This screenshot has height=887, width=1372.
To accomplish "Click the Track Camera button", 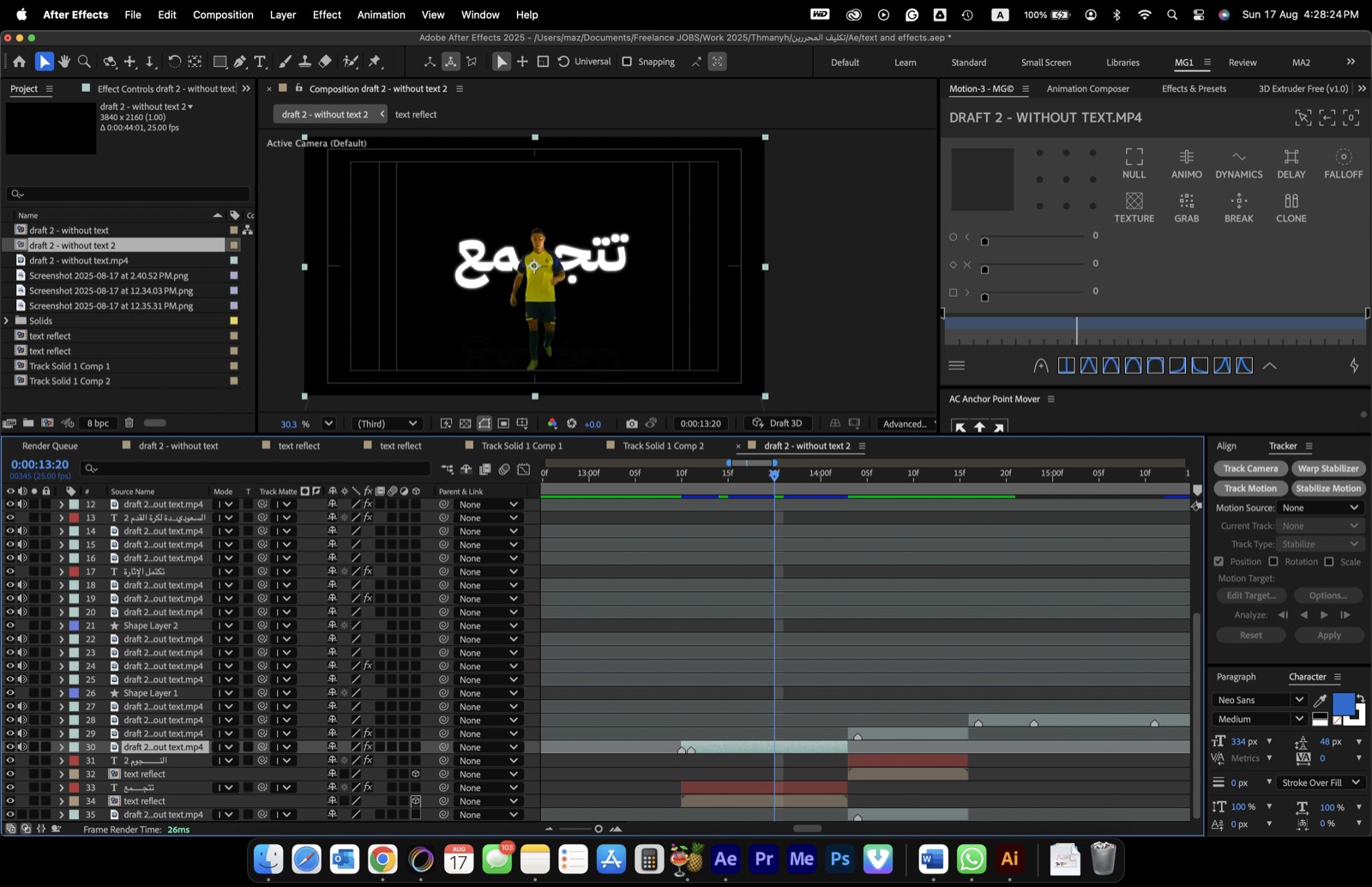I will click(x=1250, y=468).
